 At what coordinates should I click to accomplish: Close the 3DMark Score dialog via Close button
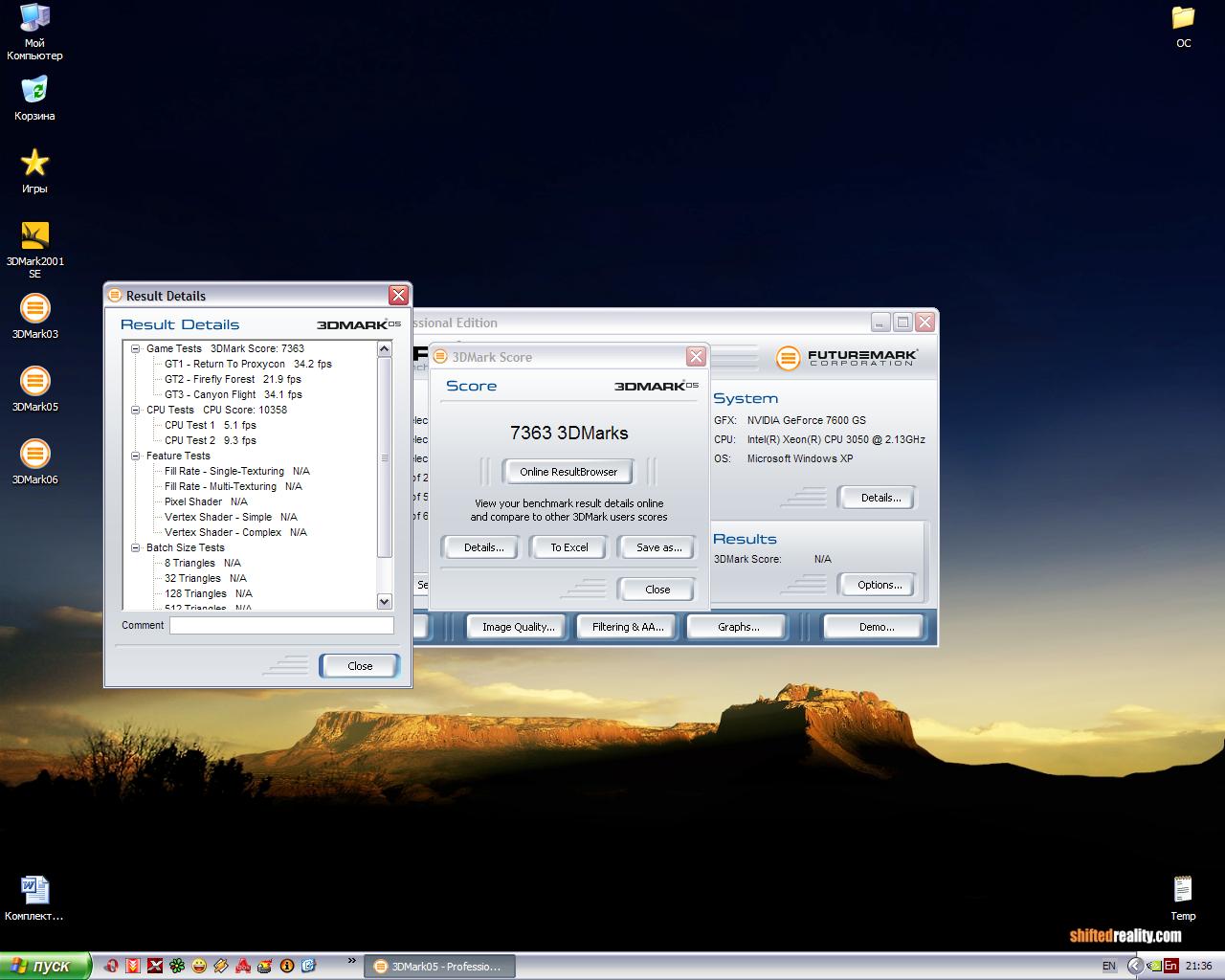657,590
